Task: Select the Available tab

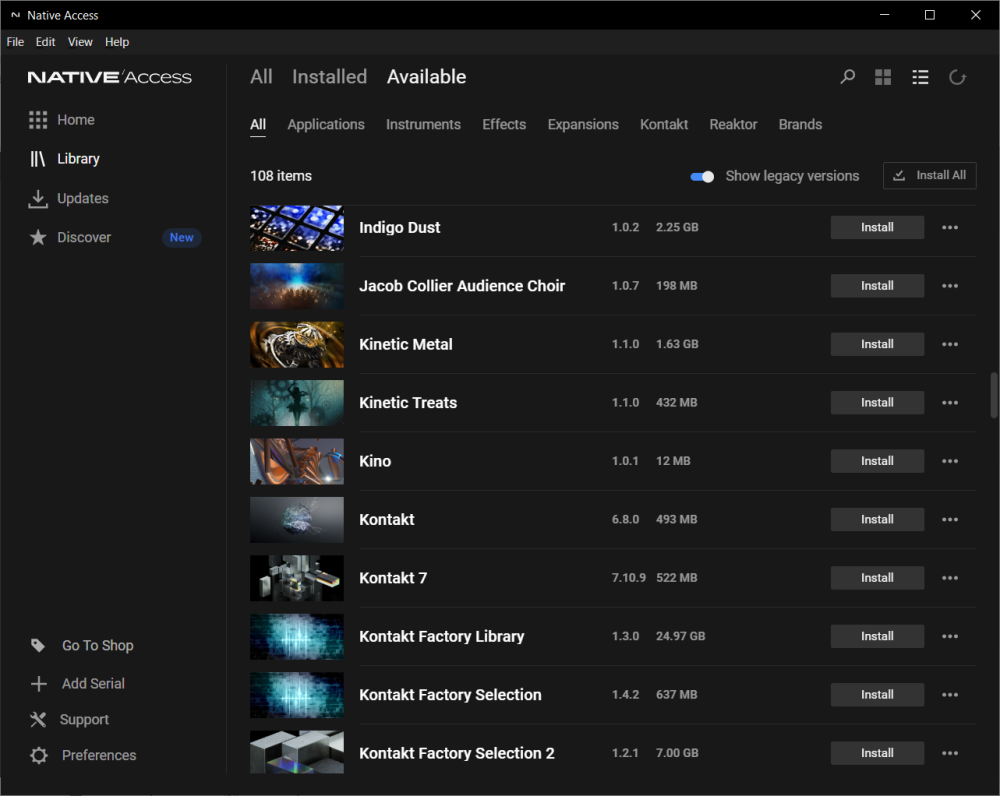Action: coord(426,77)
